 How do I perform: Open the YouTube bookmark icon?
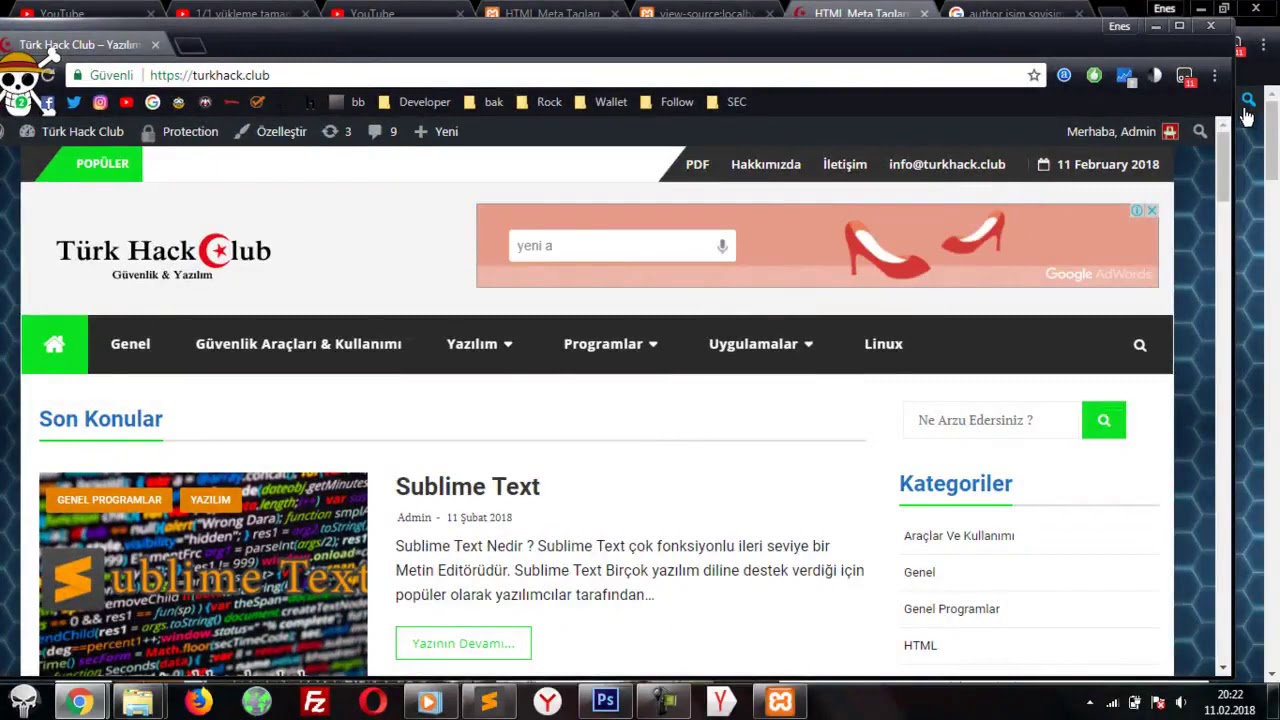pyautogui.click(x=126, y=102)
